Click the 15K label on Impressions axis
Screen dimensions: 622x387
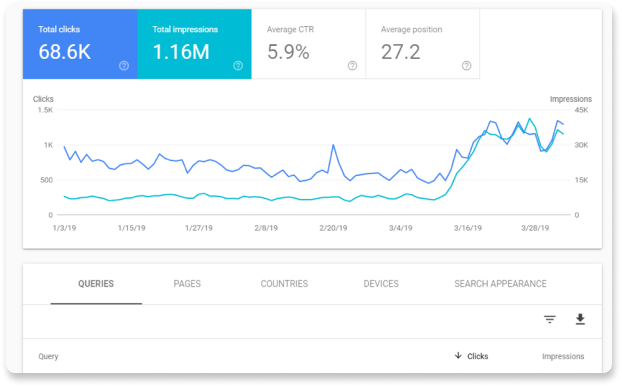tap(582, 180)
